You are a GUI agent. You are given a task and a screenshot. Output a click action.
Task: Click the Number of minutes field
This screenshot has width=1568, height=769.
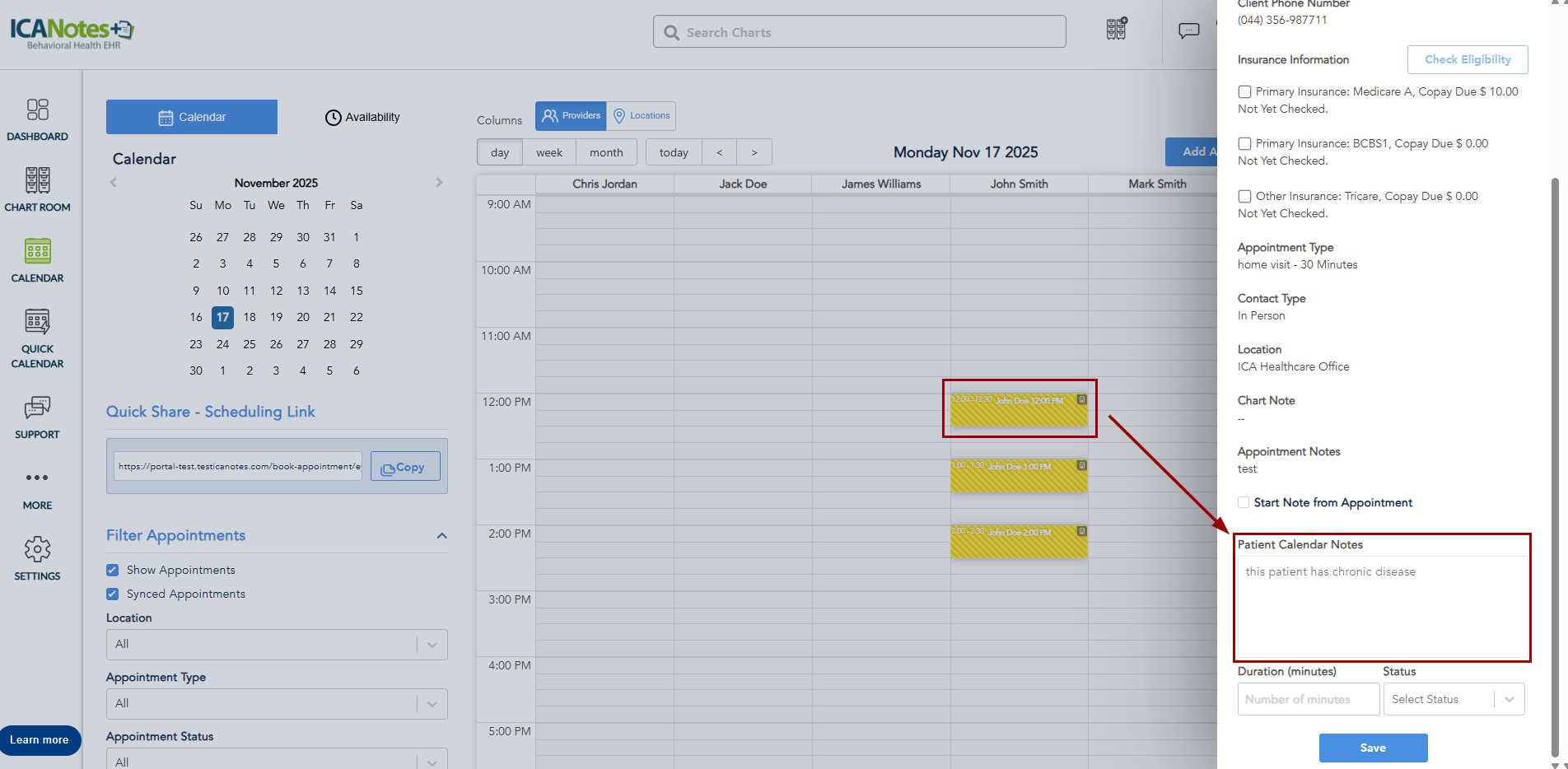click(x=1308, y=699)
